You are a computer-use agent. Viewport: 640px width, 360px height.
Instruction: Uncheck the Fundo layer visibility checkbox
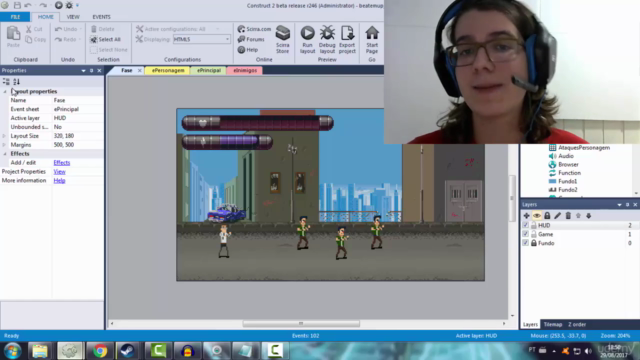pyautogui.click(x=525, y=243)
